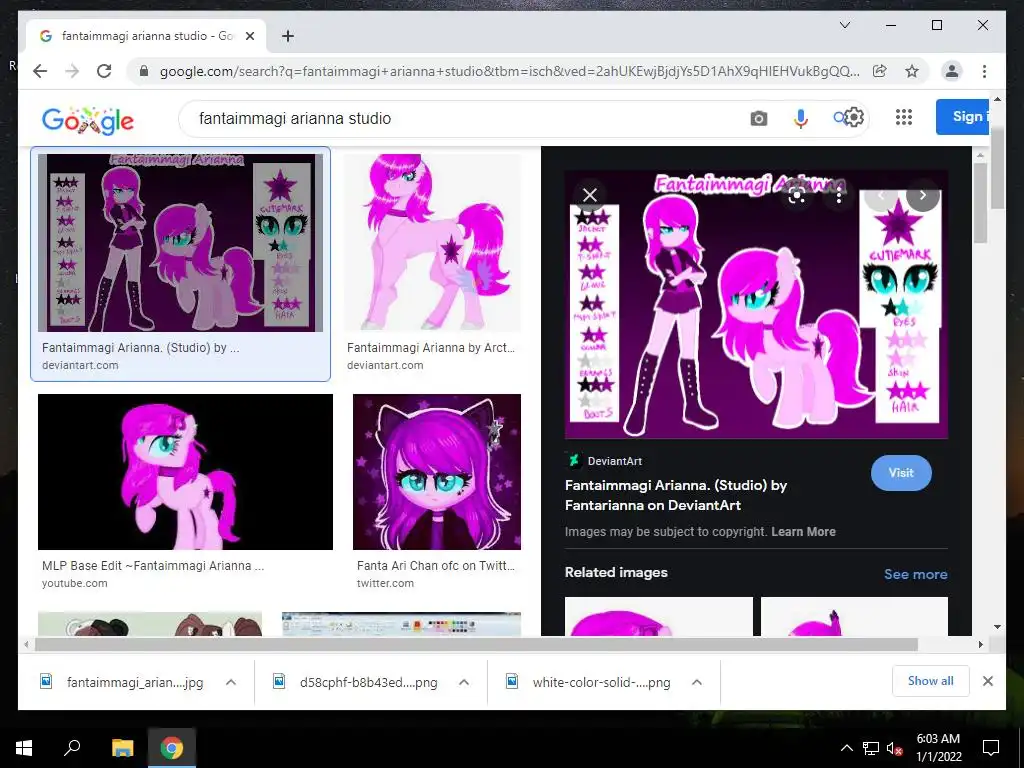Image resolution: width=1024 pixels, height=768 pixels.
Task: Open Windows taskbar search
Action: 72,747
